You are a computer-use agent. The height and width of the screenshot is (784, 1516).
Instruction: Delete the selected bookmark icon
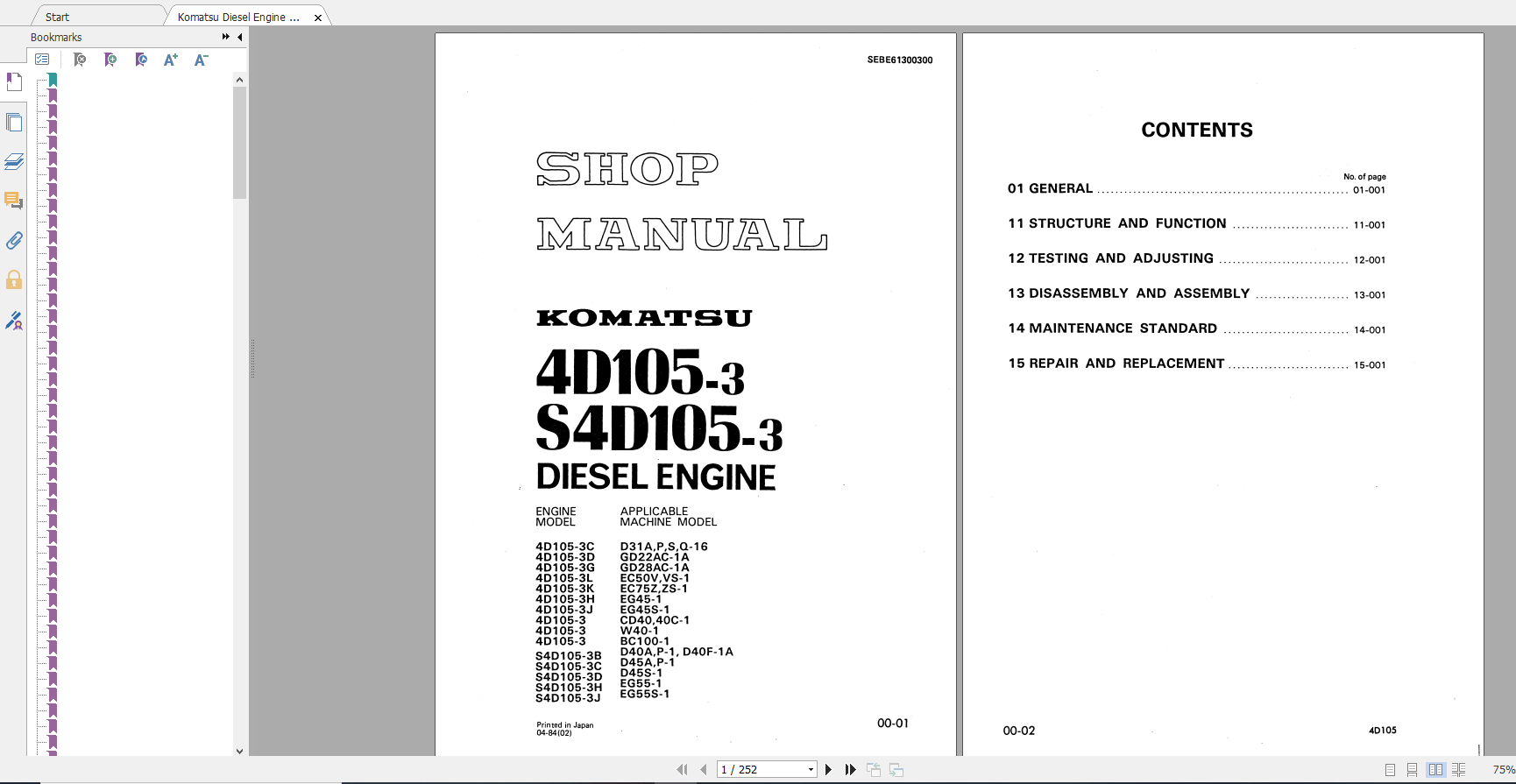click(80, 60)
